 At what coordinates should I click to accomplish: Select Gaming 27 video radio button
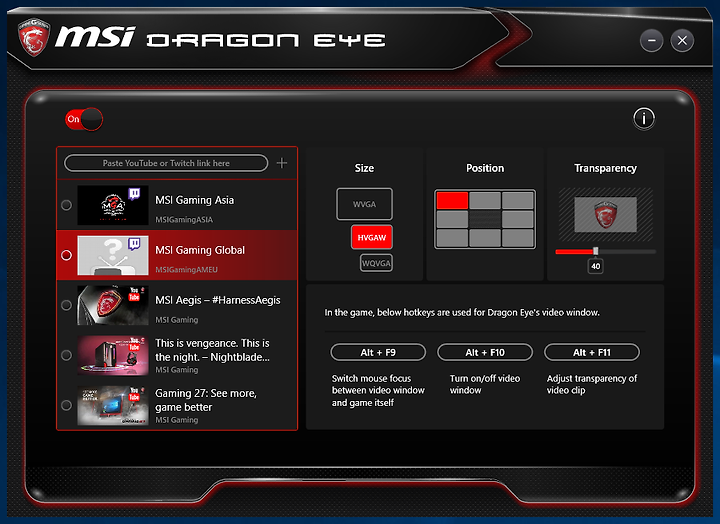click(x=67, y=406)
